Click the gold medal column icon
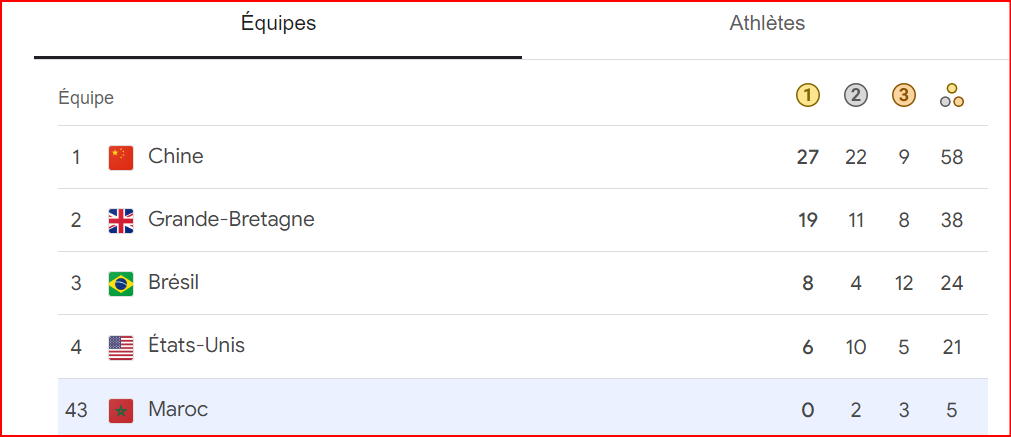Image resolution: width=1011 pixels, height=437 pixels. tap(807, 96)
